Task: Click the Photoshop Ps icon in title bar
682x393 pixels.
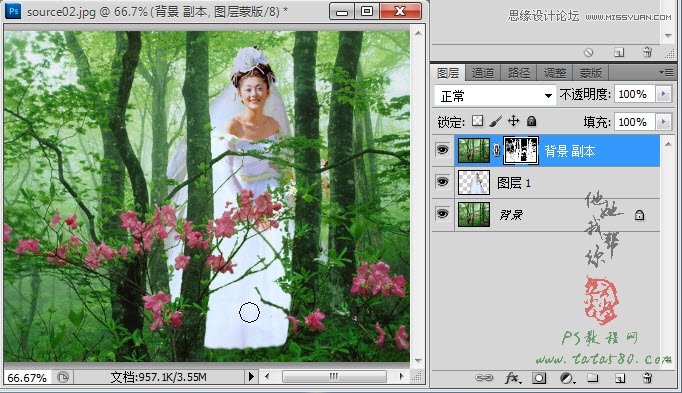Action: coord(13,10)
